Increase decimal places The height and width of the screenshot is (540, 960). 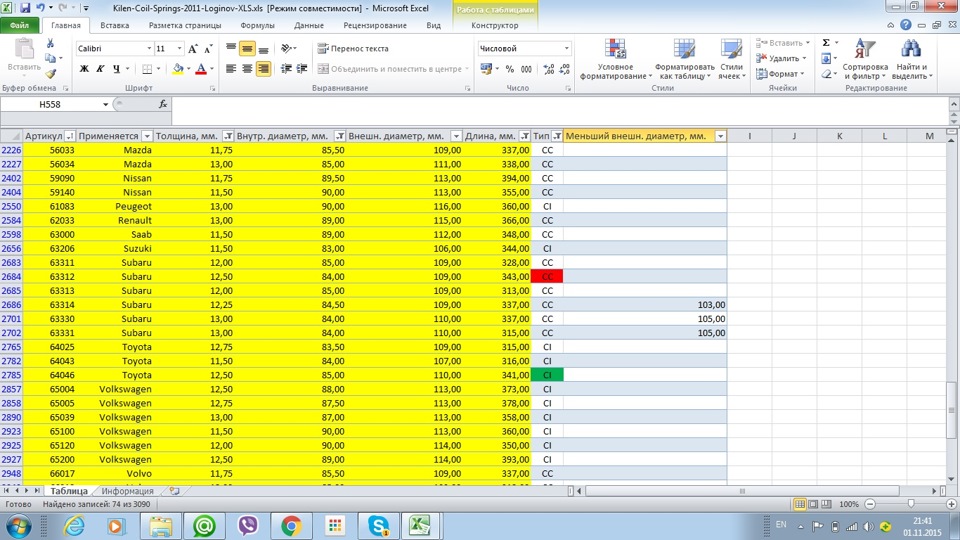tap(549, 69)
